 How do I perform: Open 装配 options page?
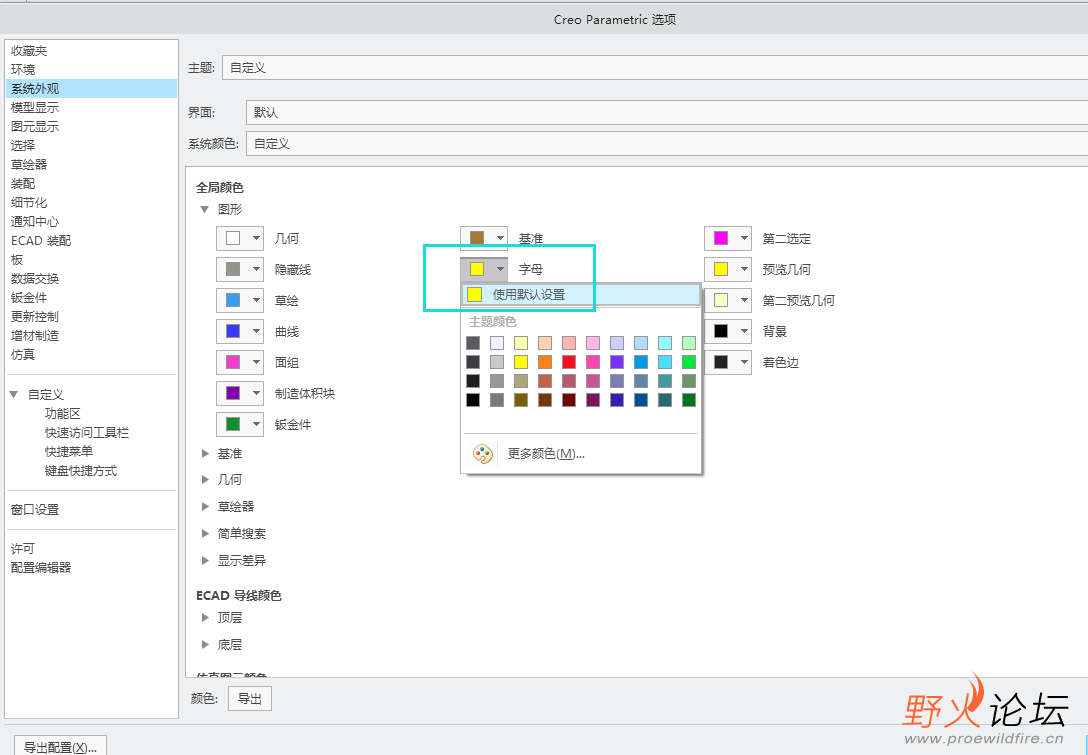(23, 183)
